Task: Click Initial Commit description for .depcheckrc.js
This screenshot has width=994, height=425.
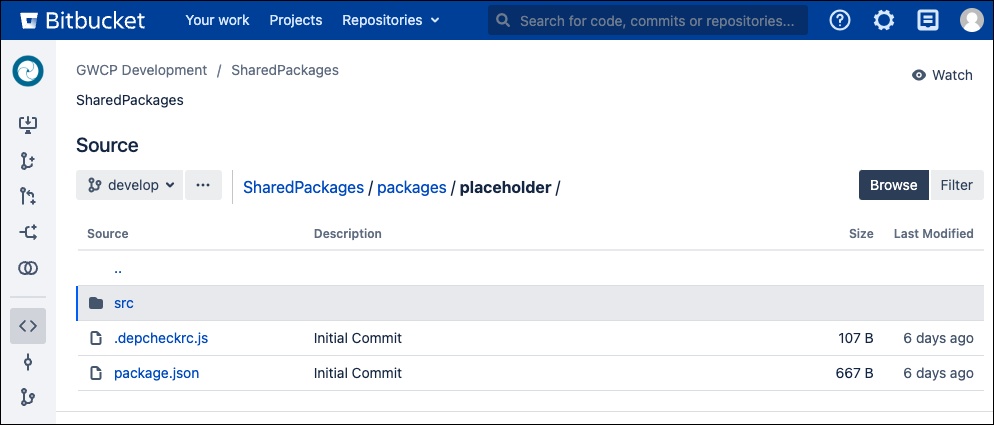Action: pos(358,338)
